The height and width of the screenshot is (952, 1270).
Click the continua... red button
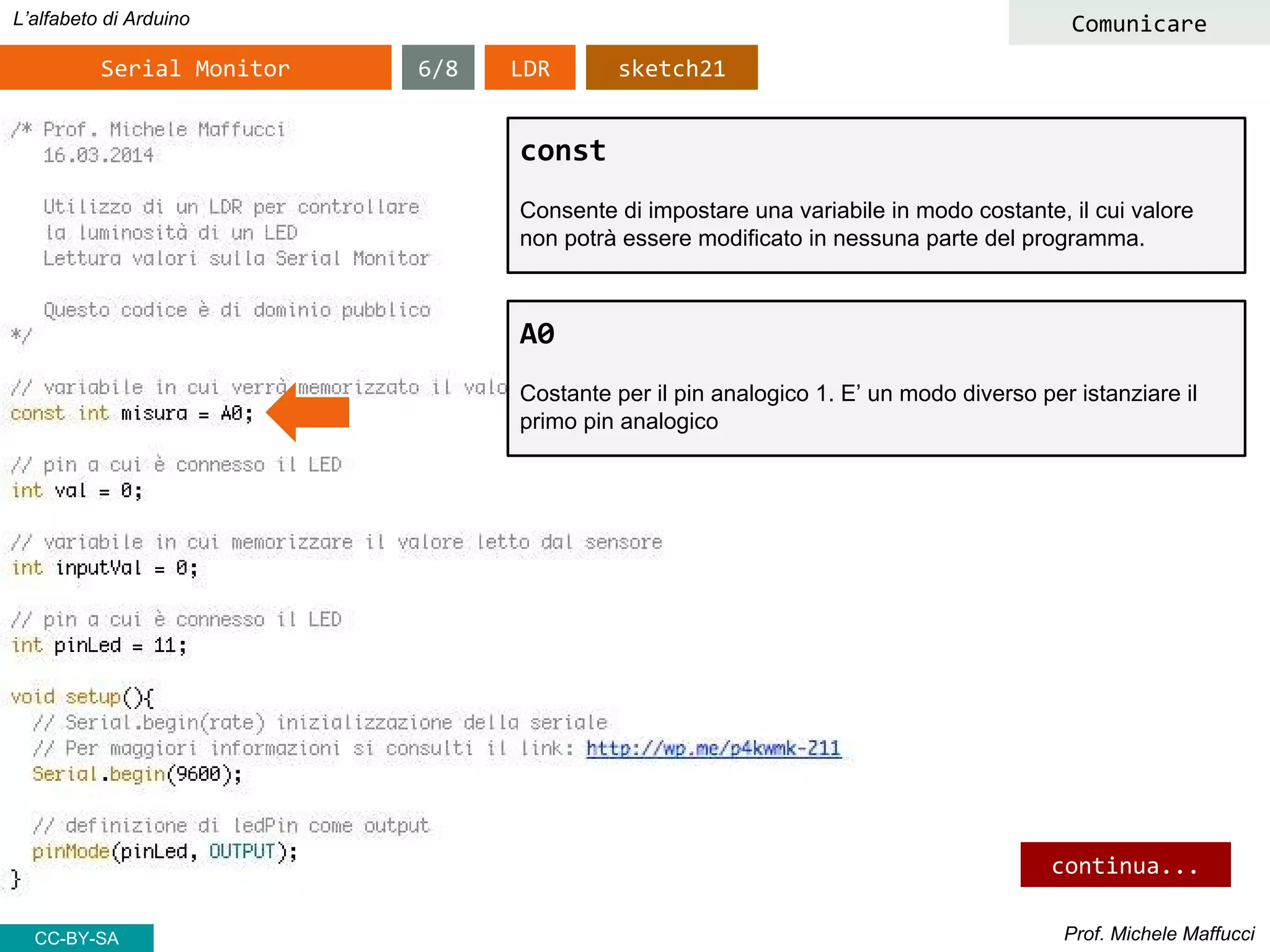point(1126,865)
